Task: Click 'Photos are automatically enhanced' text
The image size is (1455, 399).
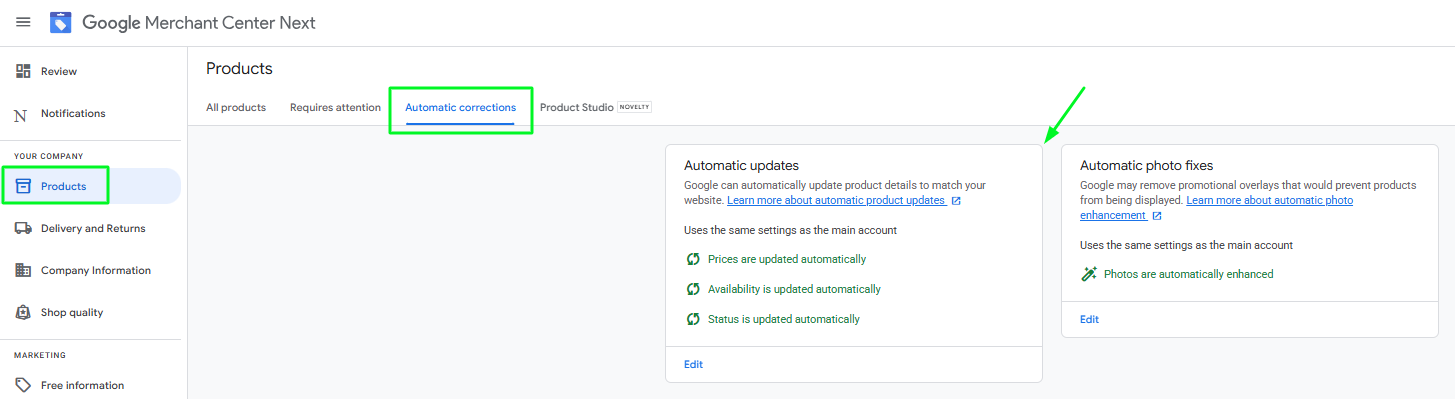Action: 1189,274
